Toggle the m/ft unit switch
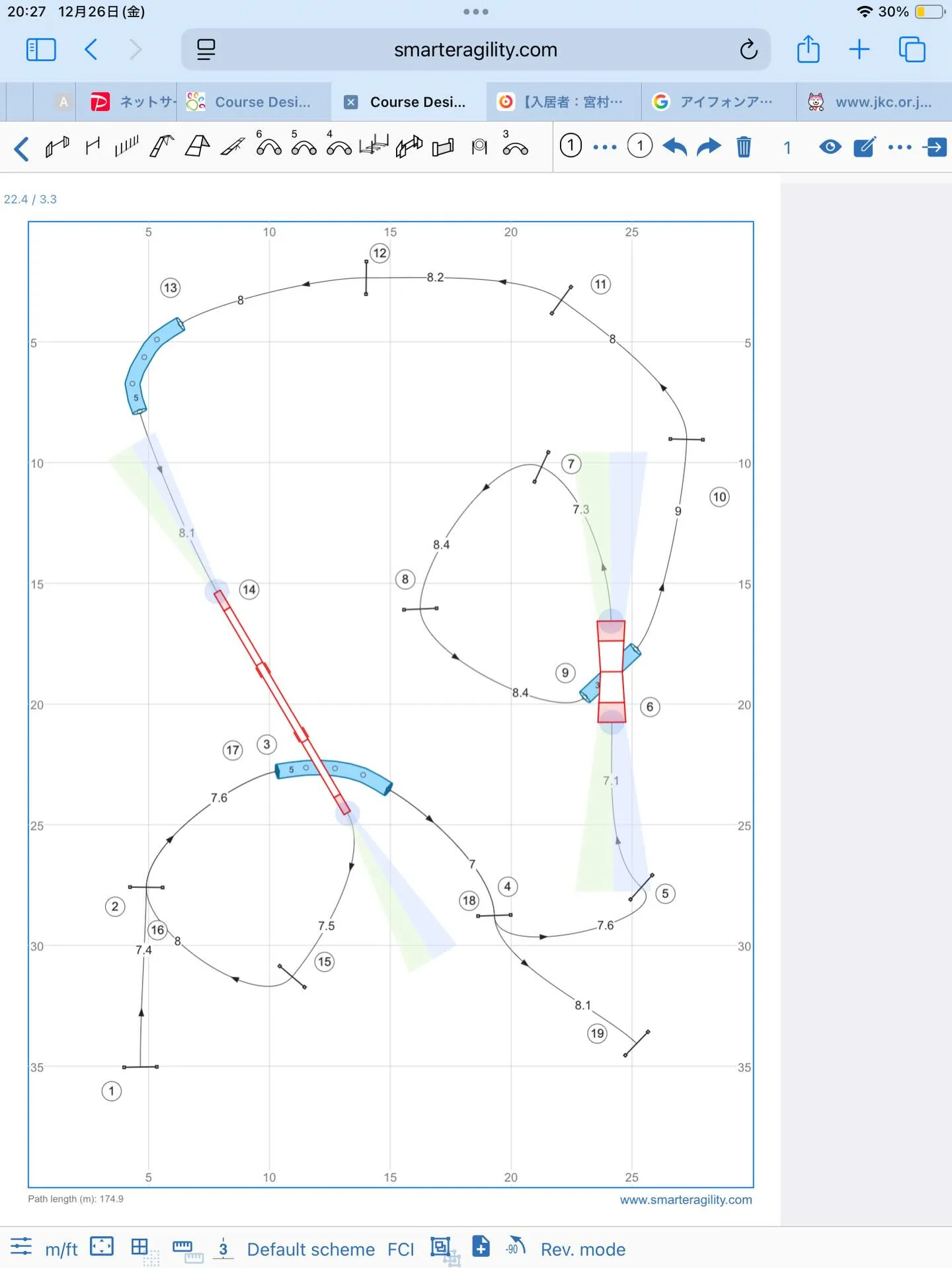The height and width of the screenshot is (1268, 952). [61, 1249]
